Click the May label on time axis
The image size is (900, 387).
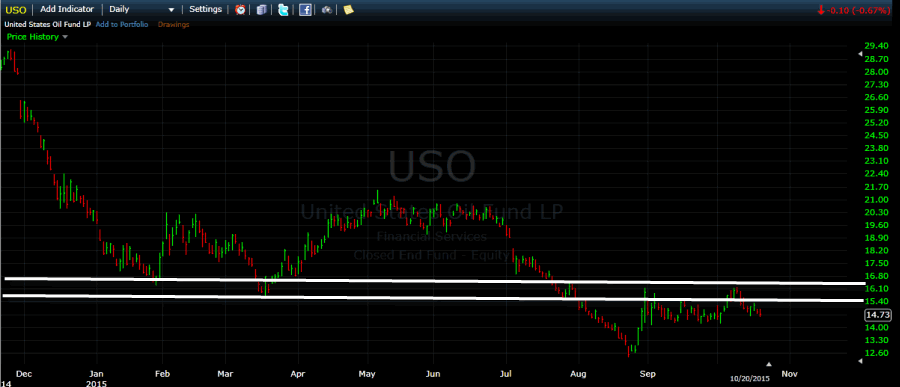coord(367,374)
